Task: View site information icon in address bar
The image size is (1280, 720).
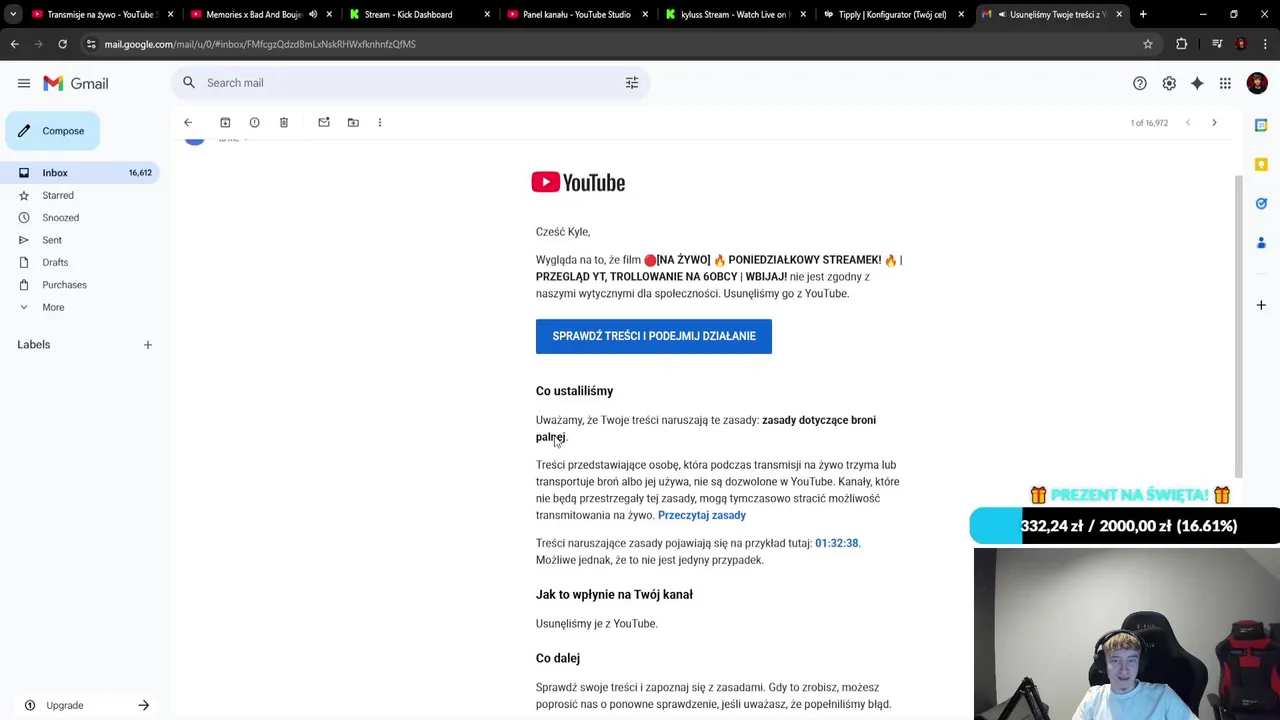Action: click(x=91, y=44)
